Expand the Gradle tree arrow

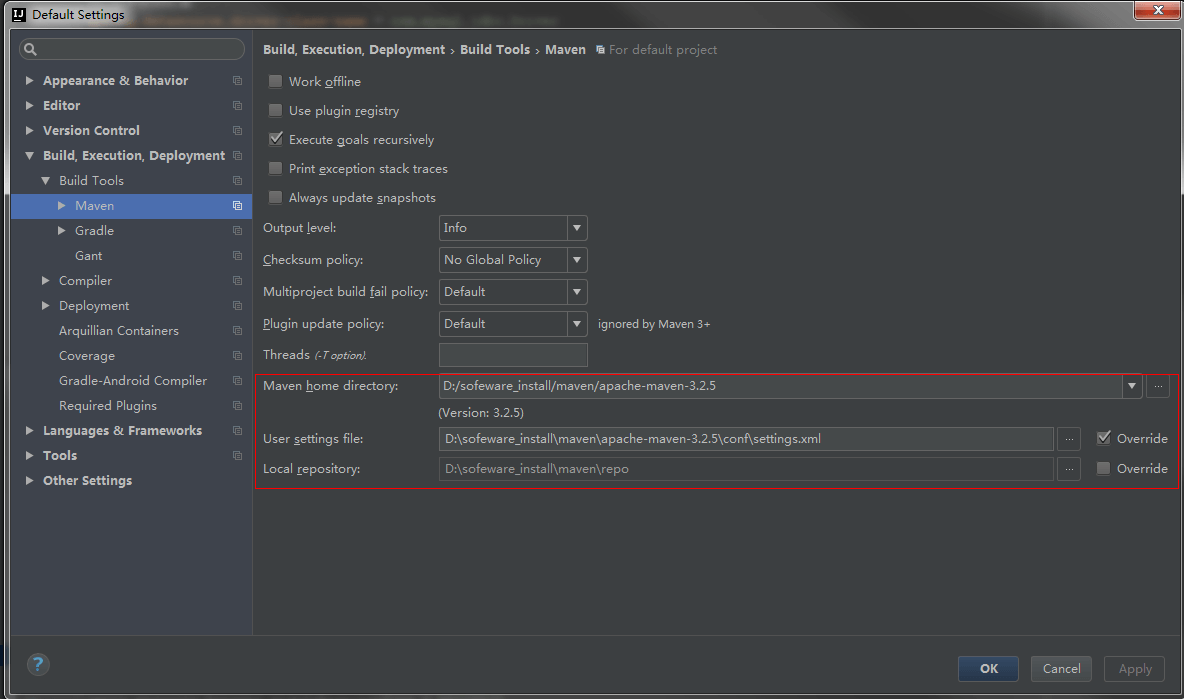pyautogui.click(x=62, y=231)
